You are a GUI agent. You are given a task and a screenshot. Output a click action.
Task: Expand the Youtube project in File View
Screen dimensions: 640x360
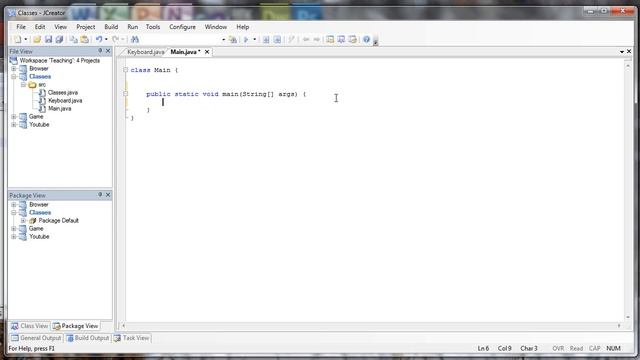tap(14, 124)
